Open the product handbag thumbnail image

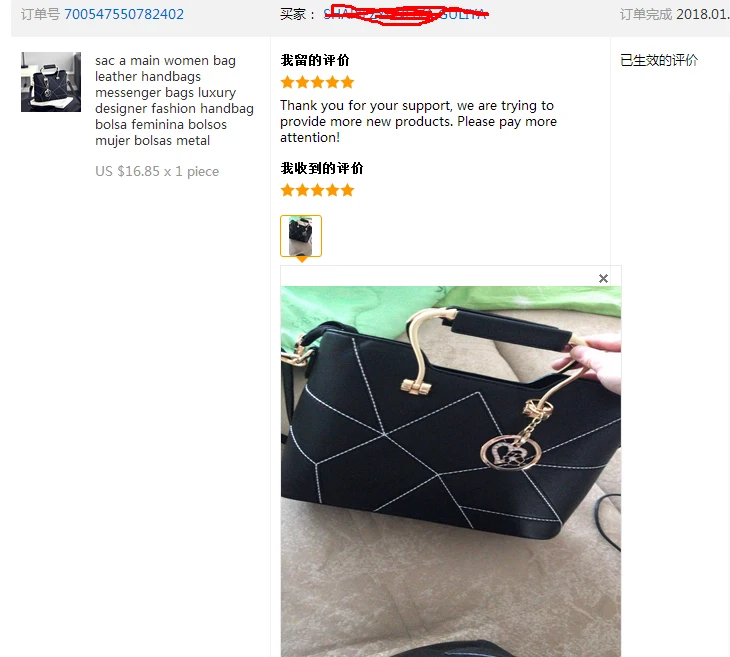tap(51, 82)
